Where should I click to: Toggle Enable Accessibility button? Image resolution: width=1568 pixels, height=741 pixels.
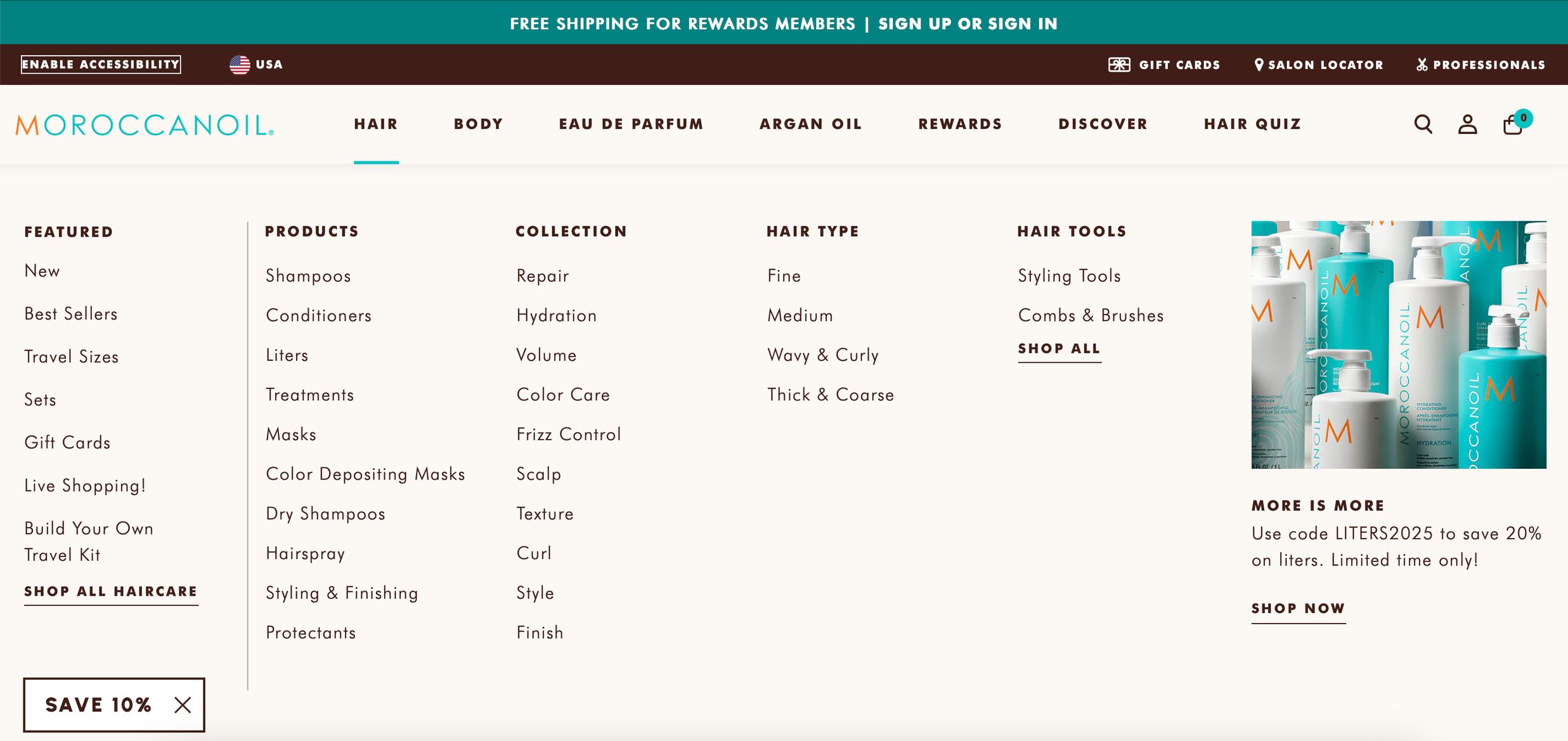[x=101, y=65]
